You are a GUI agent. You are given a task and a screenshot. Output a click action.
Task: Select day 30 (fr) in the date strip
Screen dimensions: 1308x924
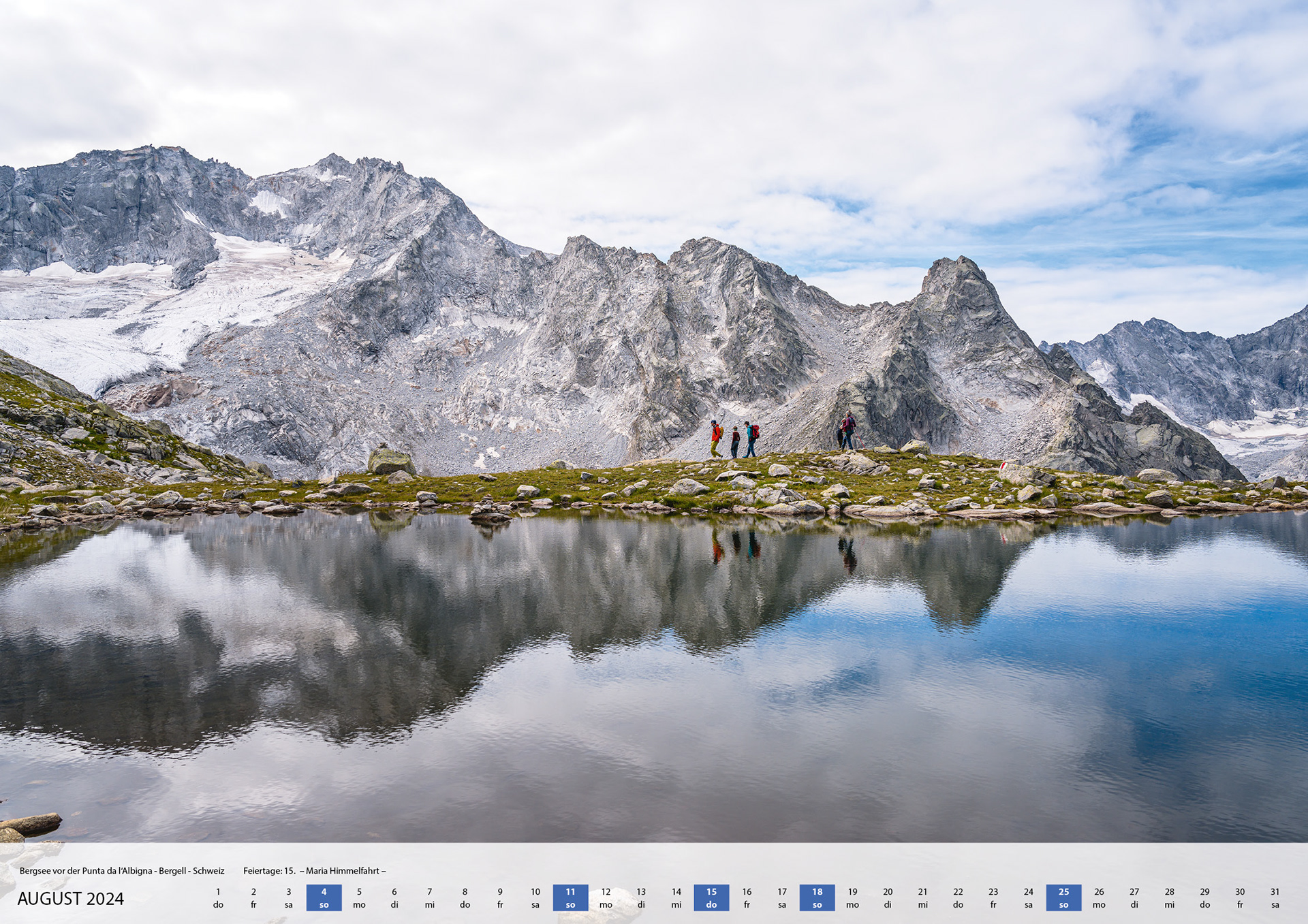point(1240,898)
